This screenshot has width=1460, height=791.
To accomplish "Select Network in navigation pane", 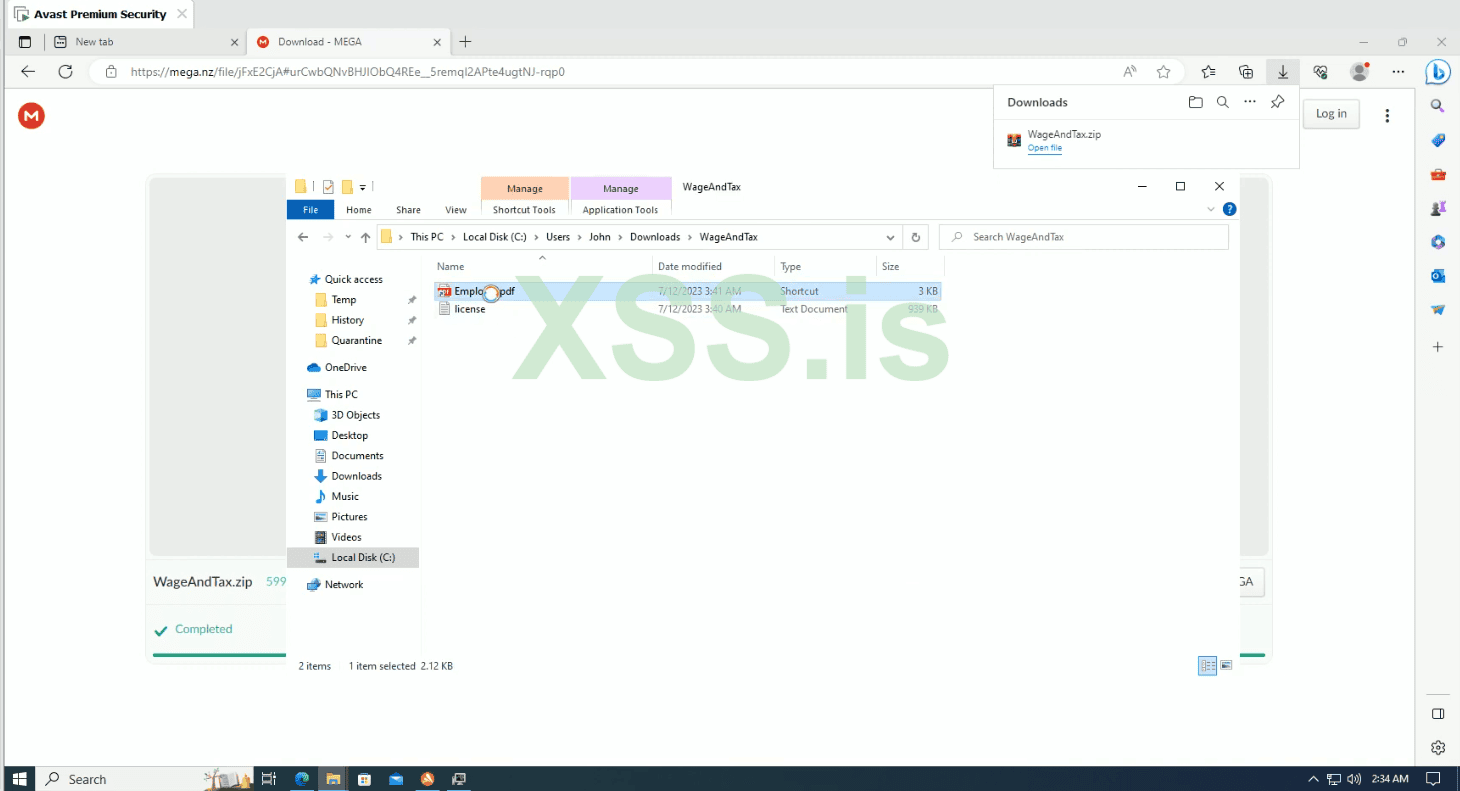I will tap(343, 585).
